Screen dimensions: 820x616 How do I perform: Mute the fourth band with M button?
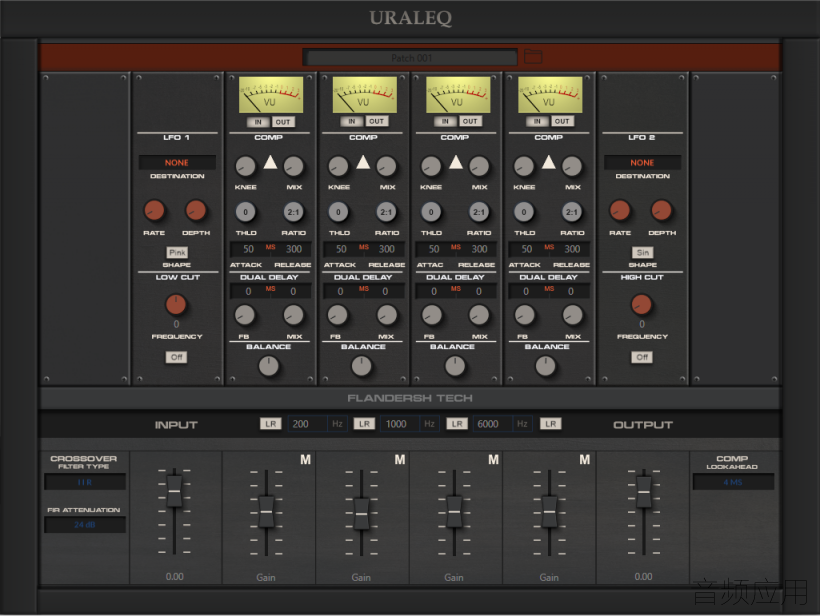585,460
